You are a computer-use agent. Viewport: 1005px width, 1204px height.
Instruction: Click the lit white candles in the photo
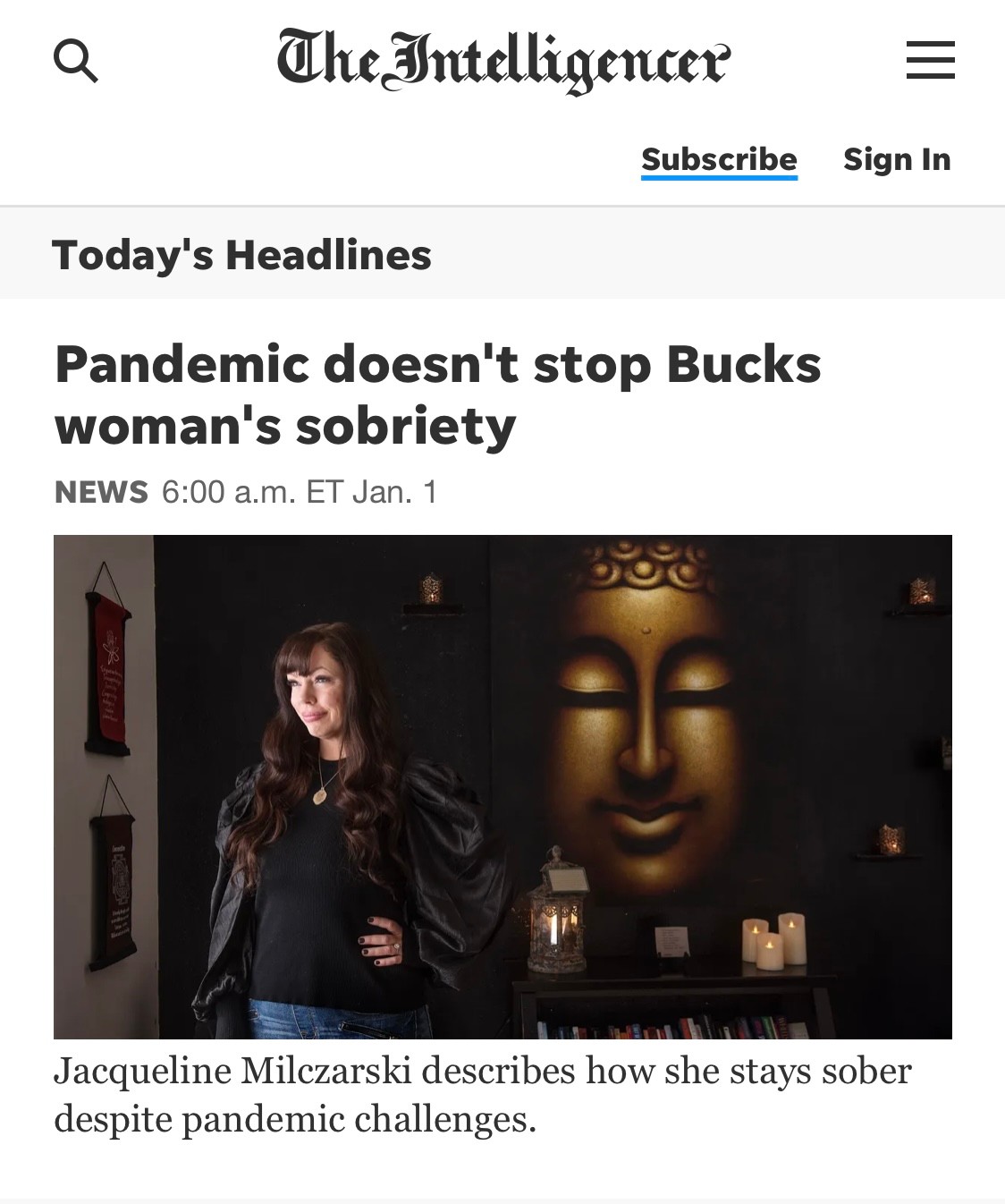point(774,940)
